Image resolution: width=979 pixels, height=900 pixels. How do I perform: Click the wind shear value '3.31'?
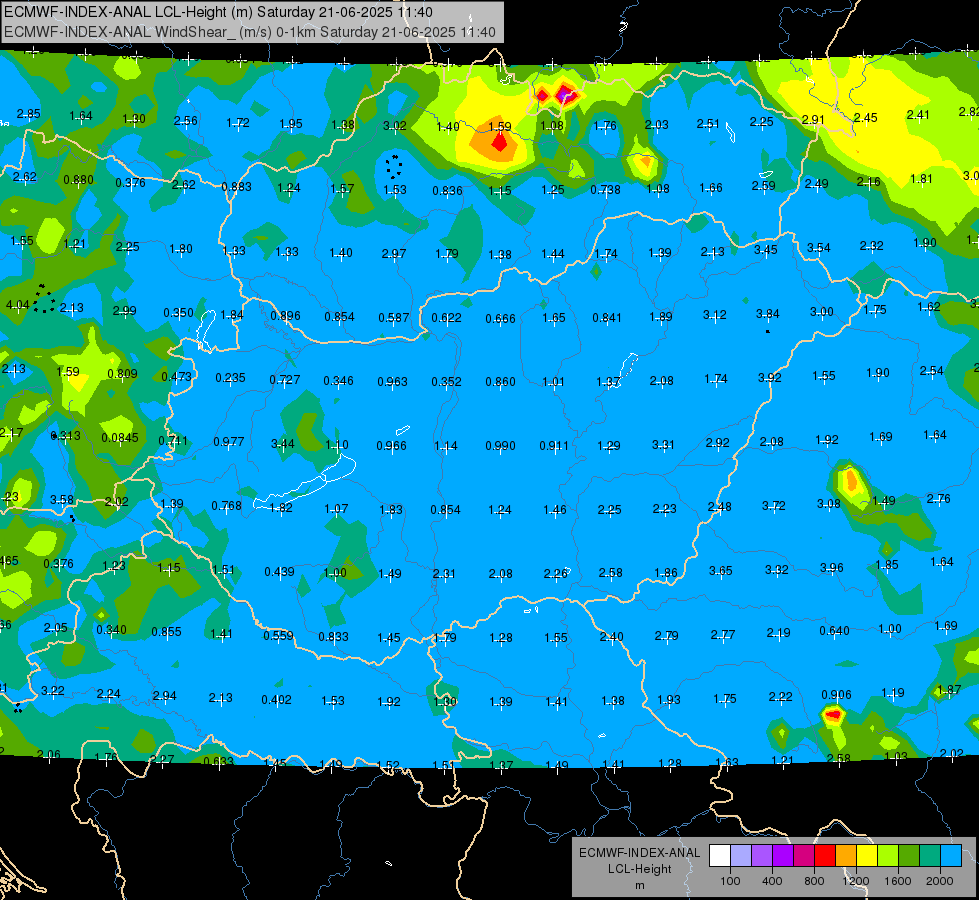coord(663,445)
